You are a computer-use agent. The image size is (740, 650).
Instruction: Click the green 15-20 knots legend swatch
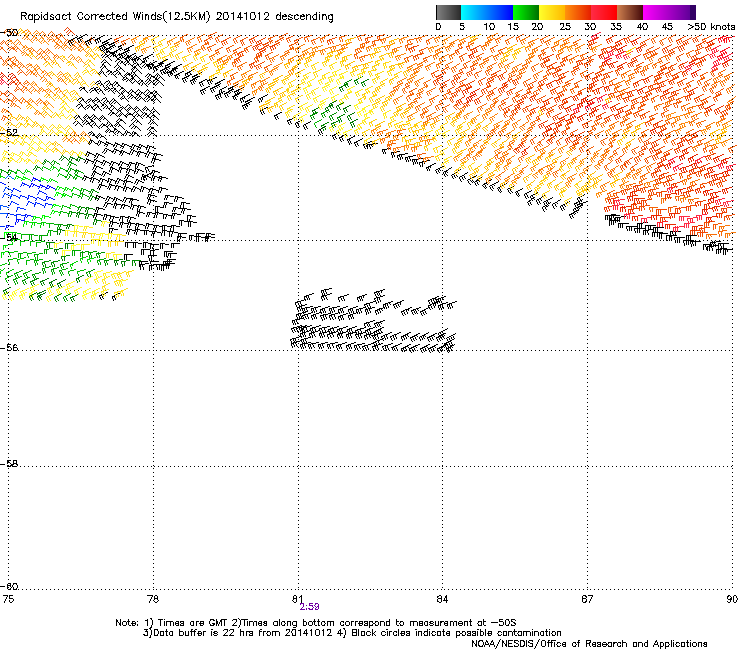click(525, 12)
